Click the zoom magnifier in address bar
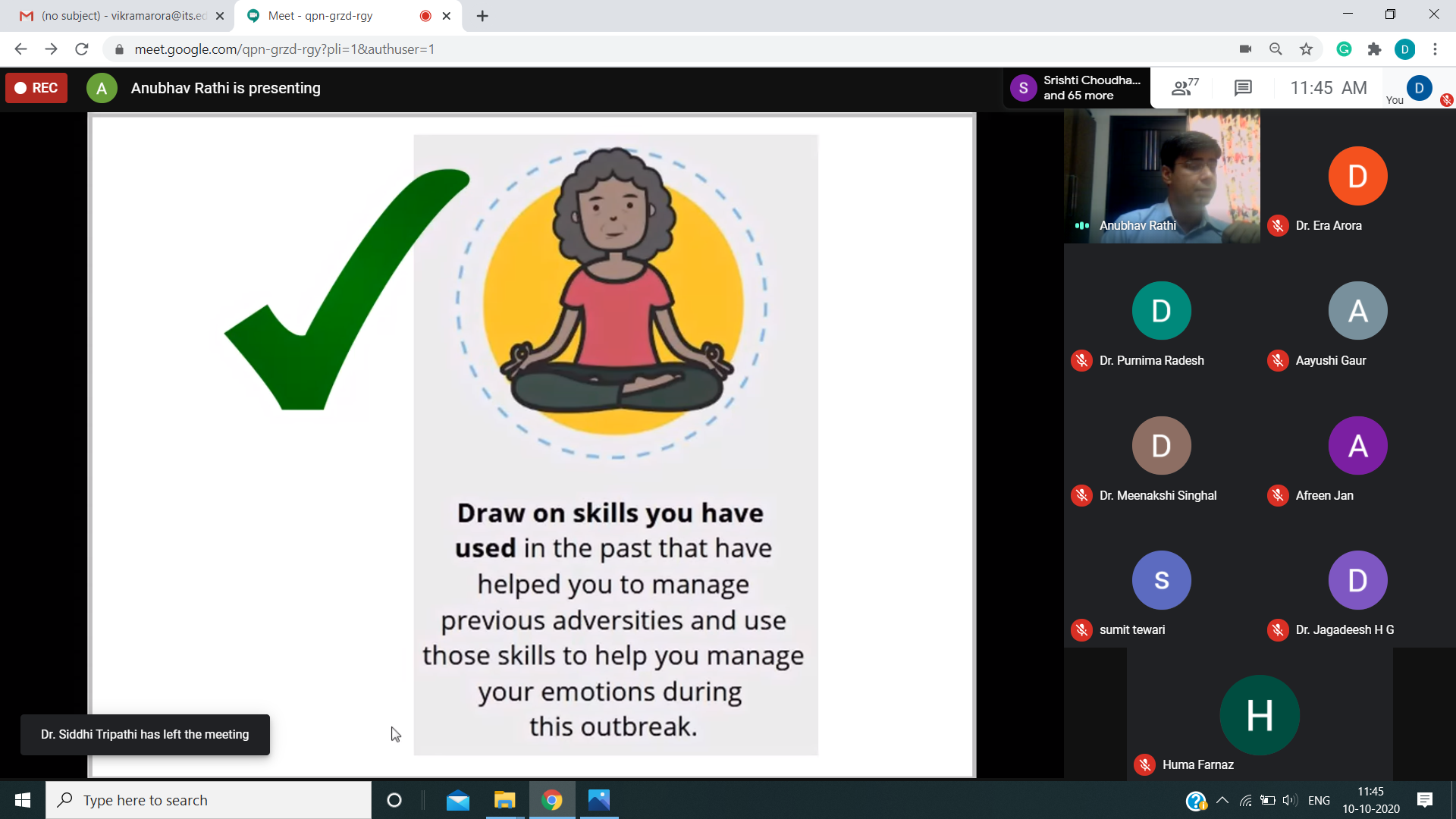This screenshot has height=819, width=1456. click(1276, 49)
